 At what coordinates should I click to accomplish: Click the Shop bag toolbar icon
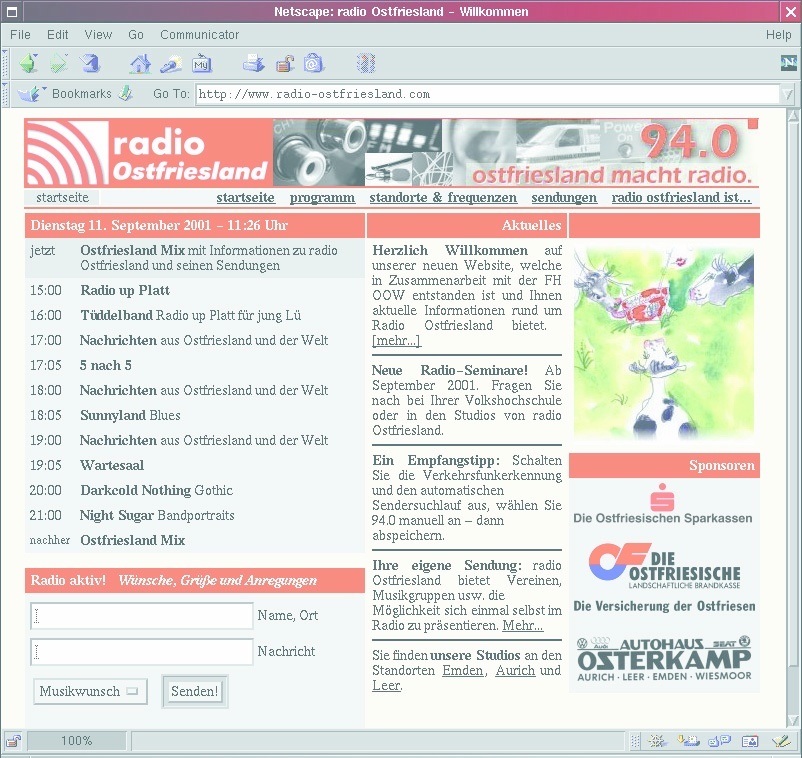click(x=314, y=63)
